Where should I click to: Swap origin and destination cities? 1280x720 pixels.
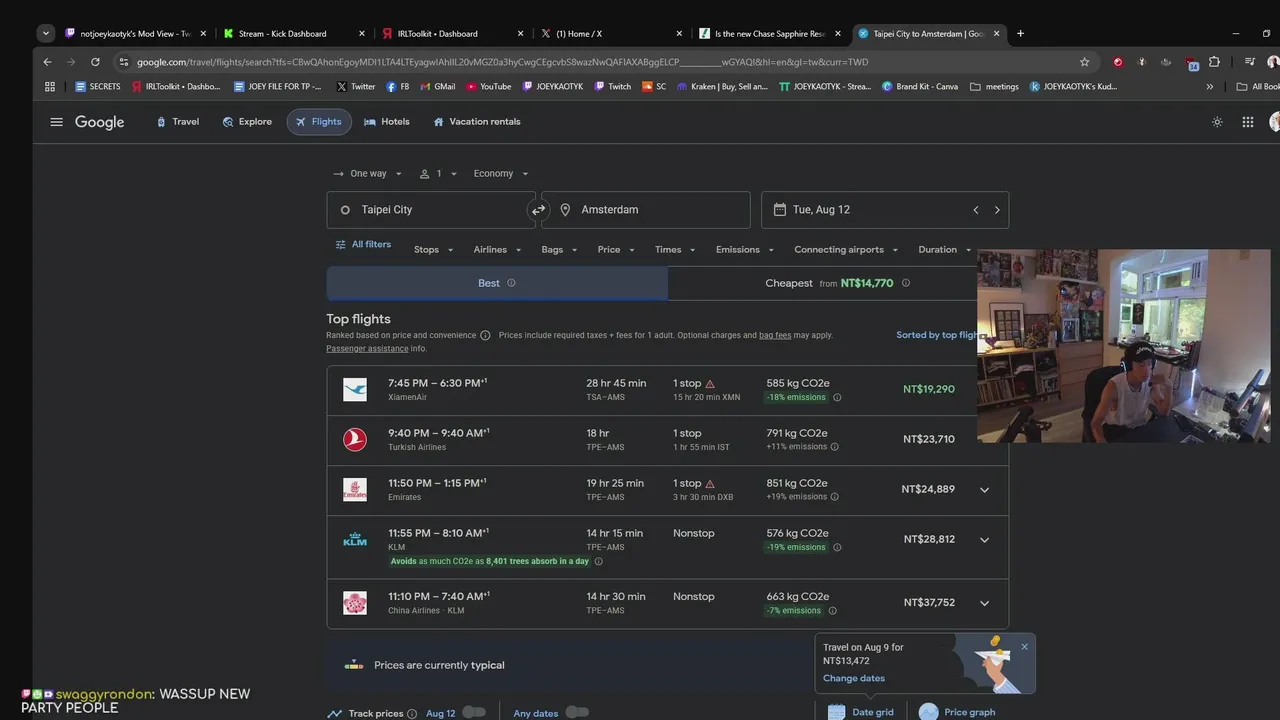538,210
